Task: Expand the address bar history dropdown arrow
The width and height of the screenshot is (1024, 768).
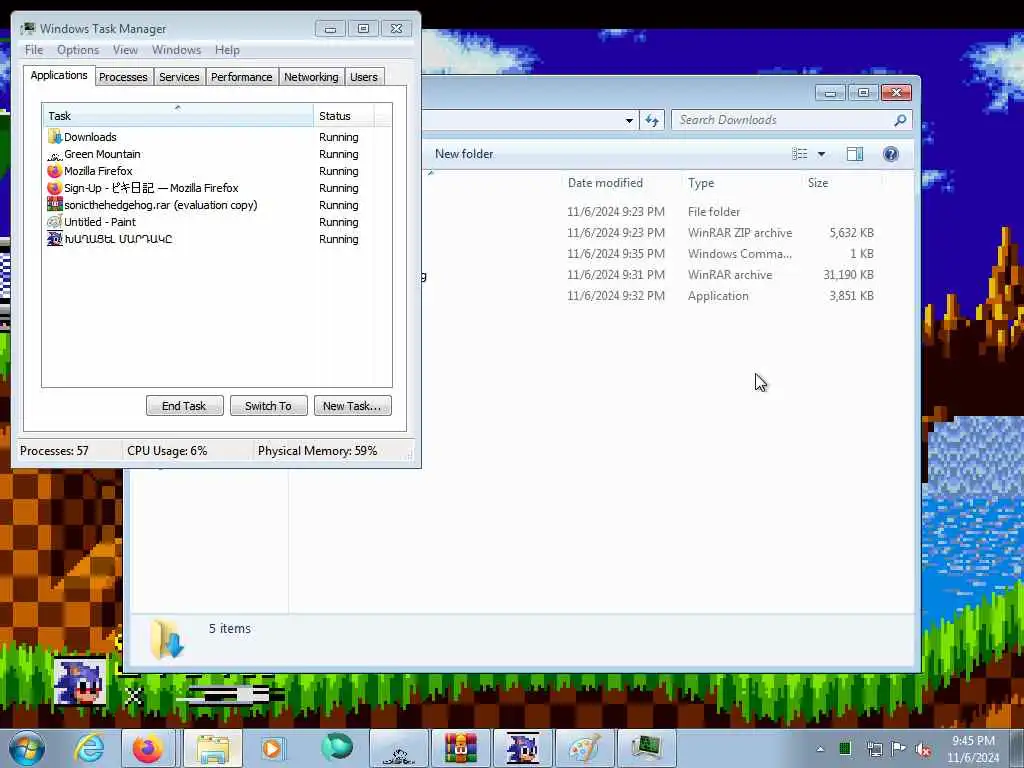Action: click(x=629, y=120)
